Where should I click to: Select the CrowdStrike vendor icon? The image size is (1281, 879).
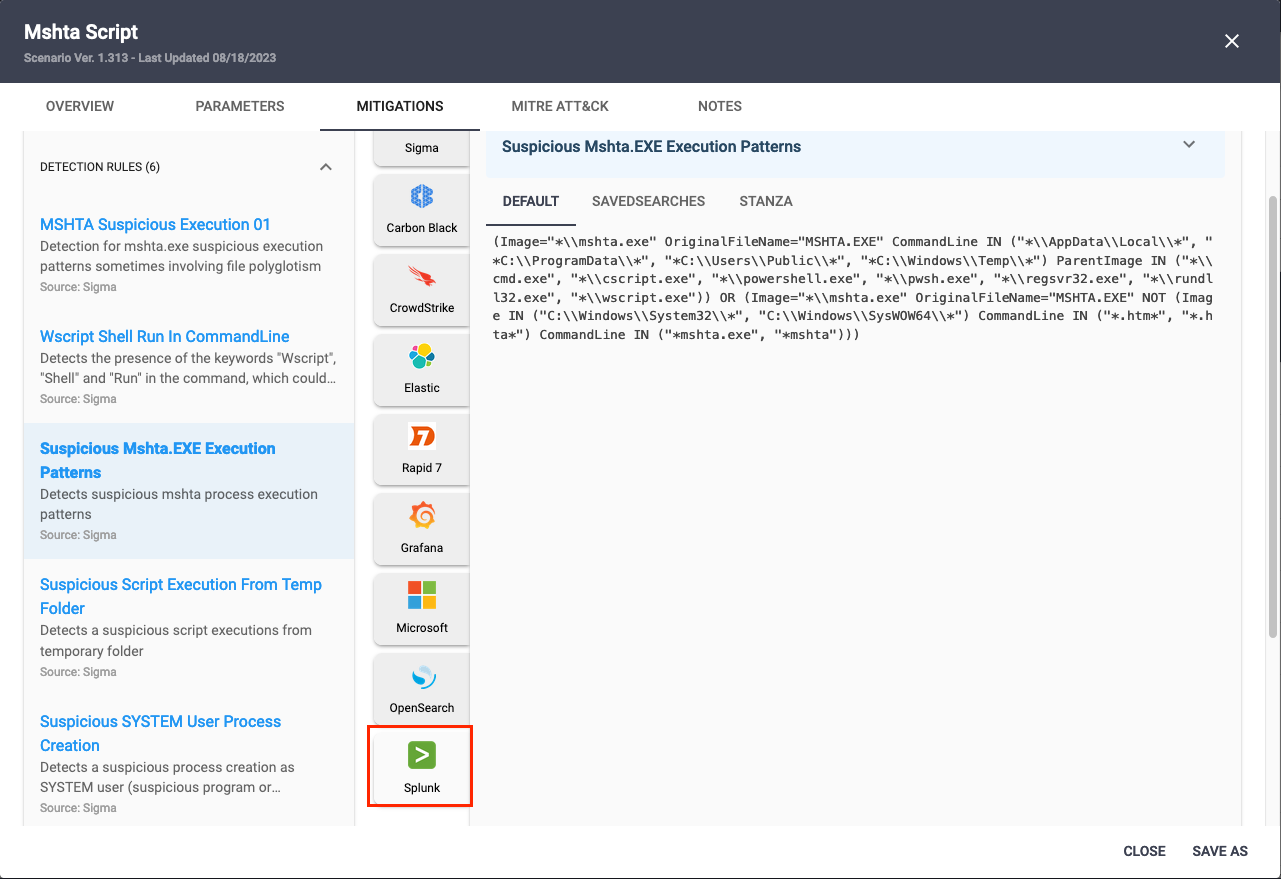pyautogui.click(x=421, y=277)
